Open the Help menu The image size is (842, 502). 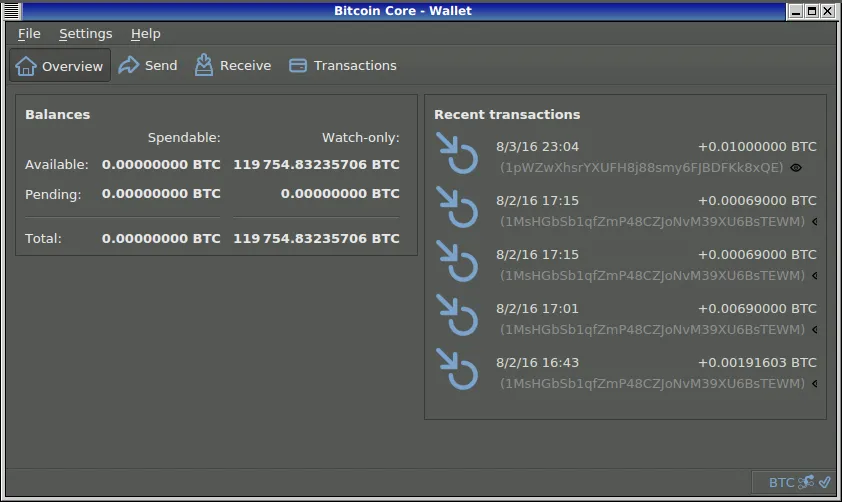[x=146, y=34]
